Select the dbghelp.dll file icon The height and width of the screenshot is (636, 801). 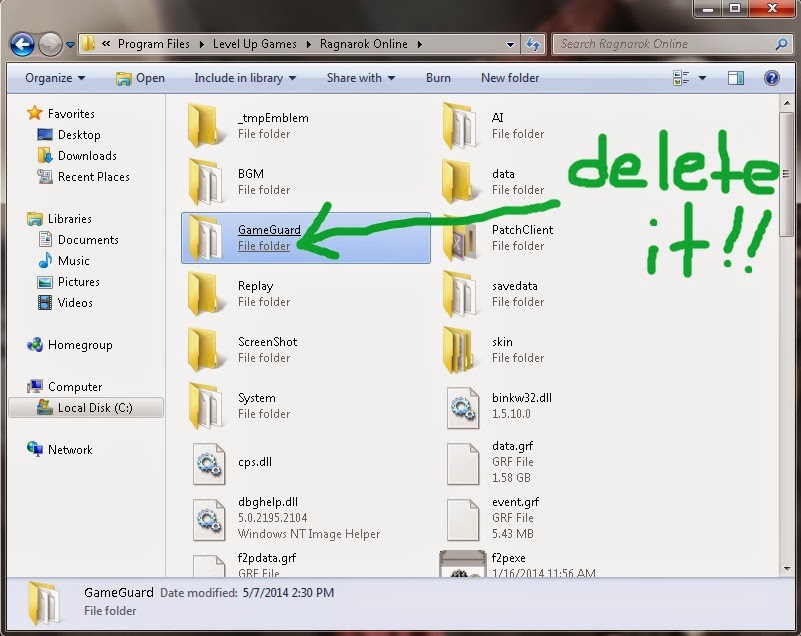point(209,520)
